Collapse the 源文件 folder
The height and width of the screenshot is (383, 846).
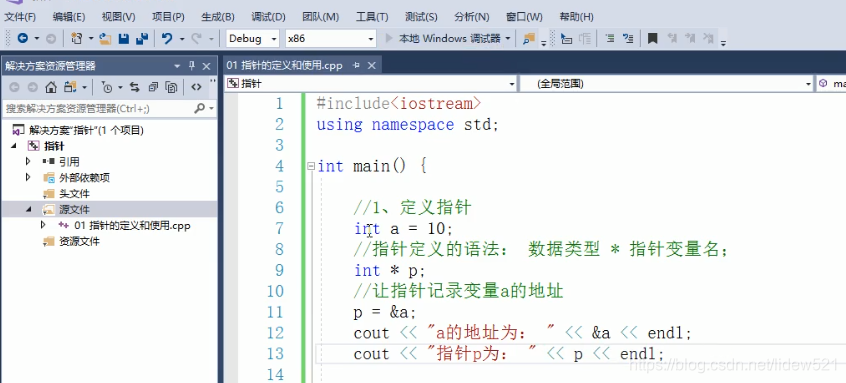pos(28,209)
